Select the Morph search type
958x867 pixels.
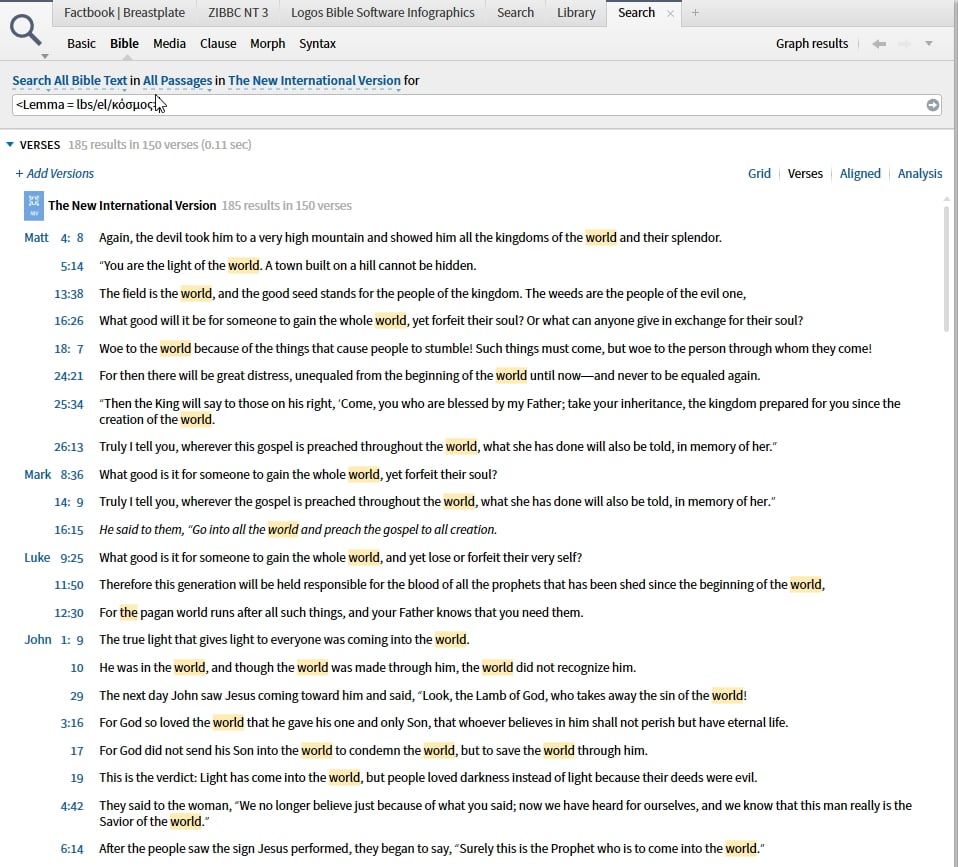(x=268, y=43)
